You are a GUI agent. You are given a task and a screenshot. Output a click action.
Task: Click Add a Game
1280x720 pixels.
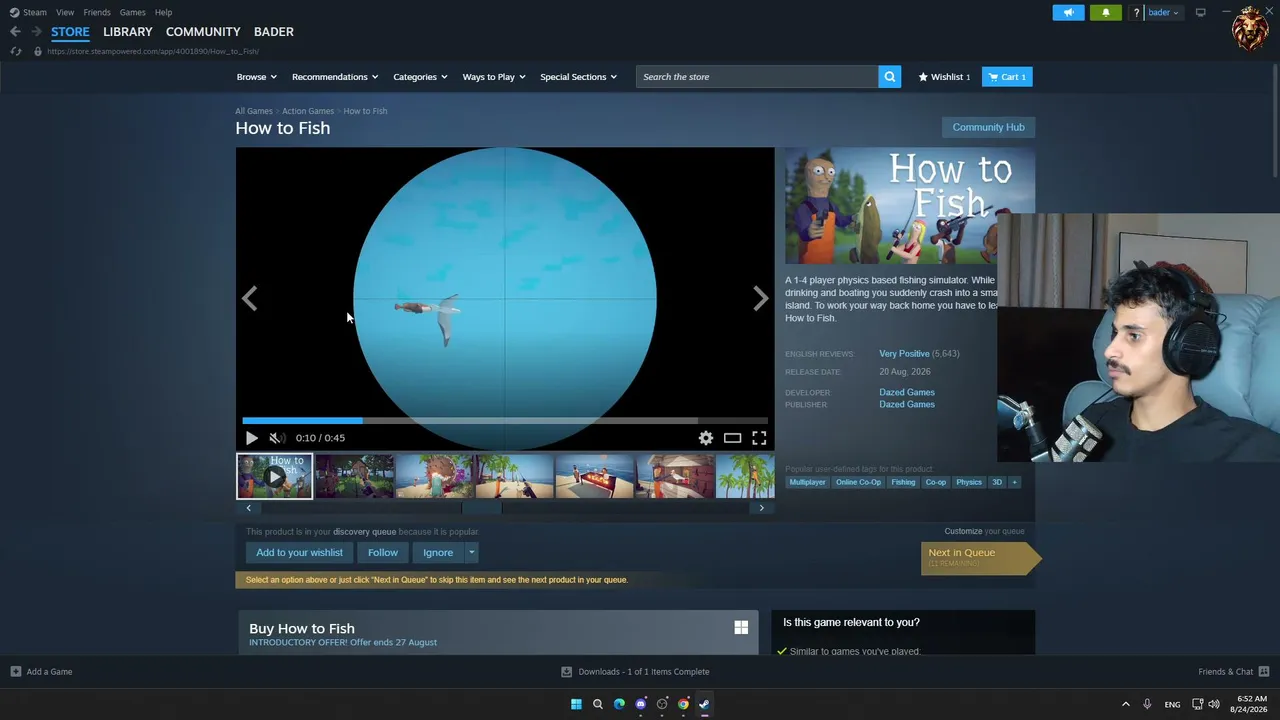(41, 672)
